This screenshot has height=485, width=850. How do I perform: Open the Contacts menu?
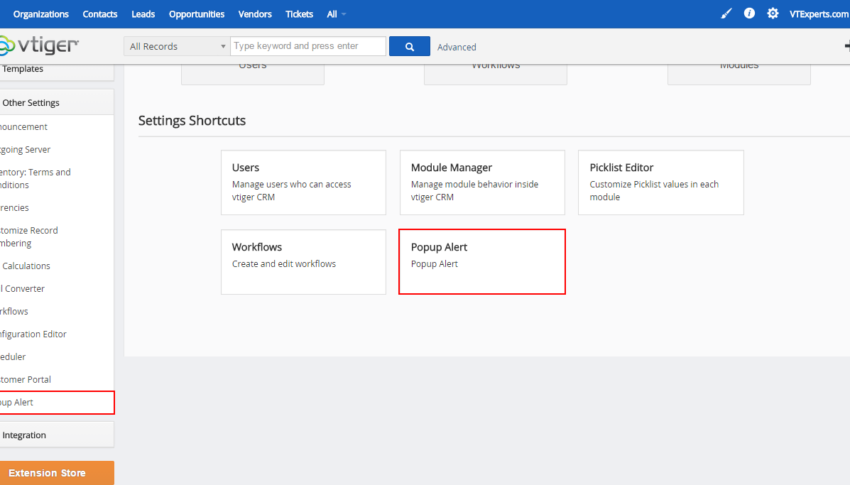(x=100, y=14)
